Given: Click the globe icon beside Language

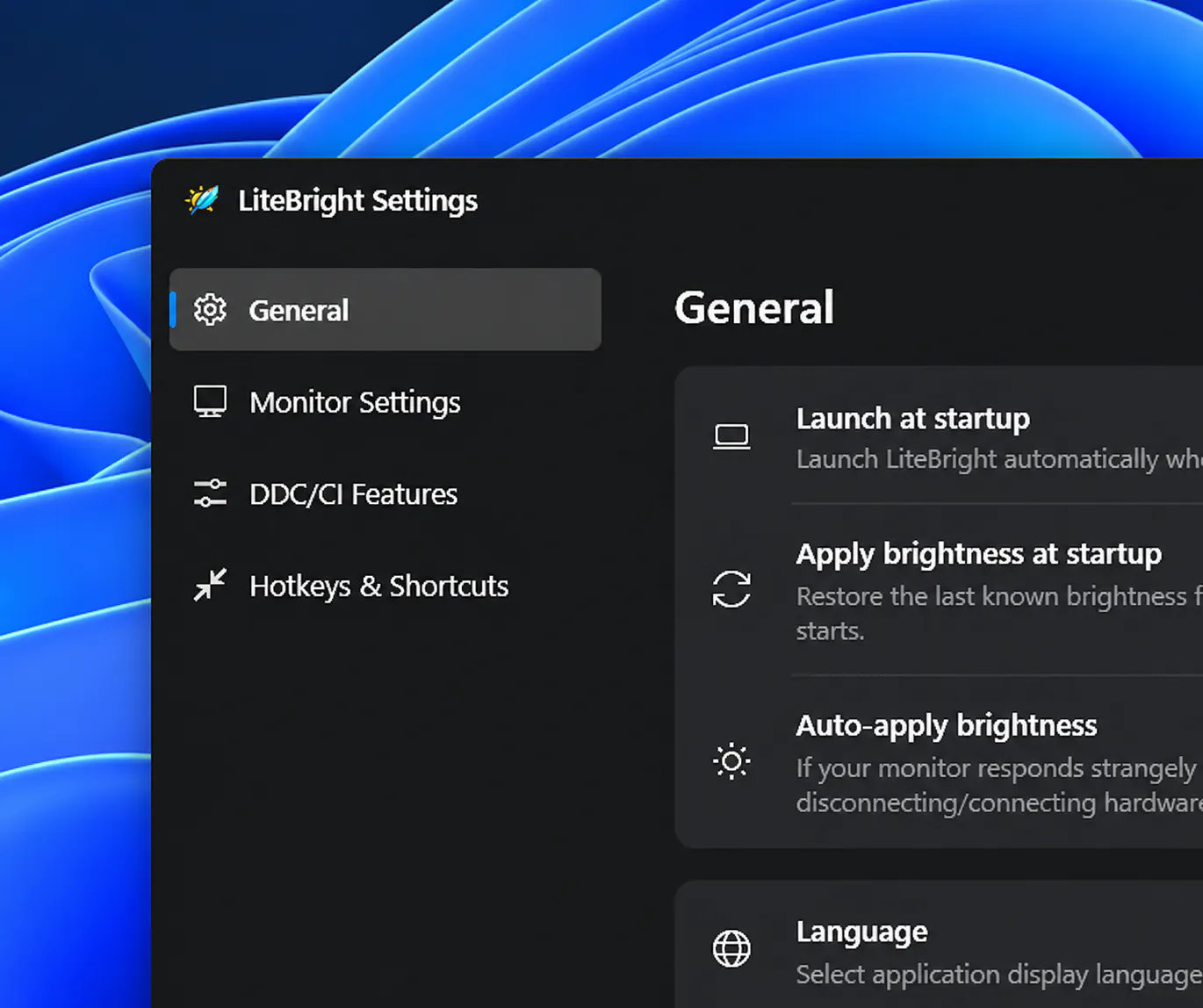Looking at the screenshot, I should click(x=731, y=949).
